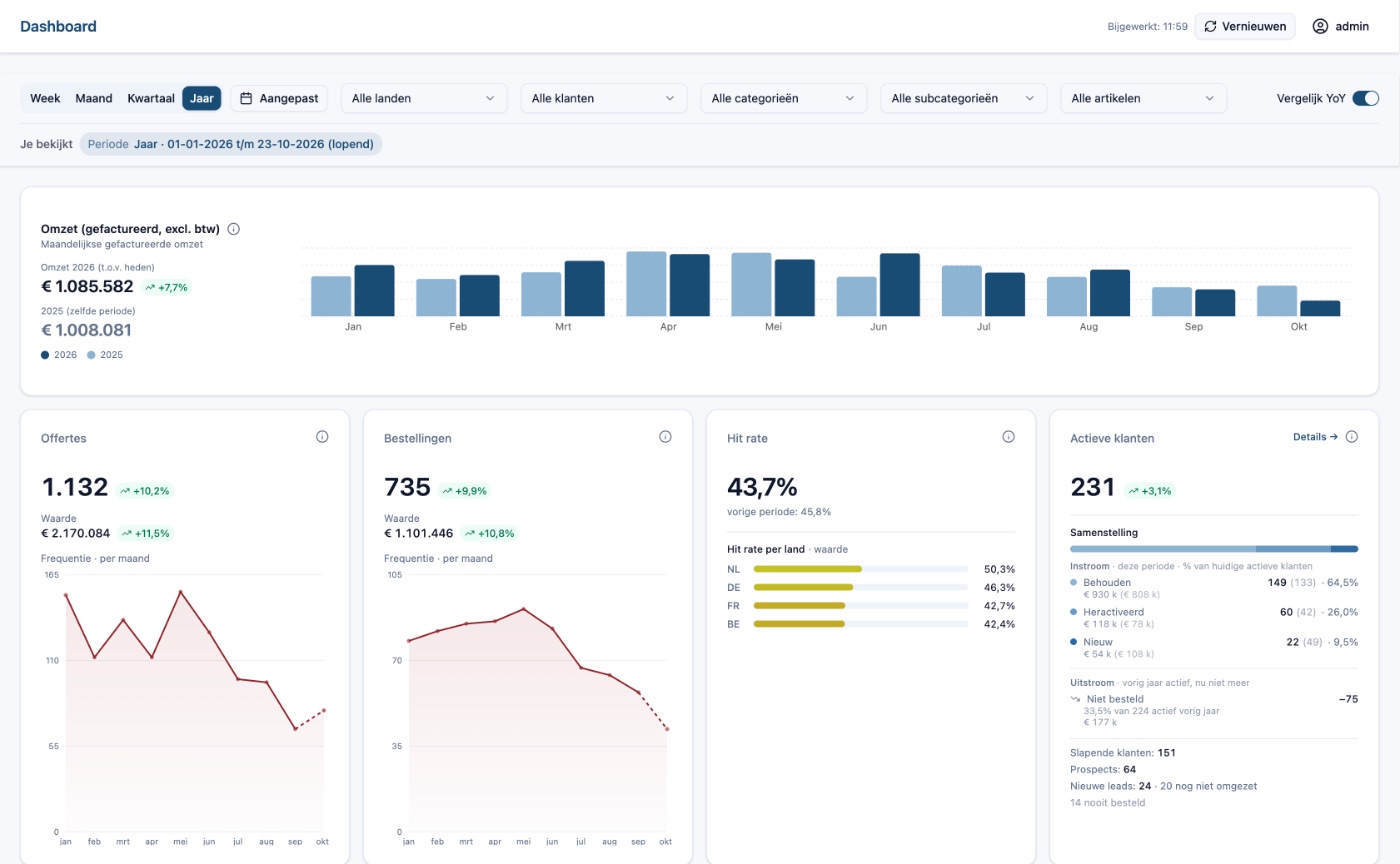Click the light 2025 bar for Apr
Screen dimensions: 1400x864
pyautogui.click(x=646, y=284)
